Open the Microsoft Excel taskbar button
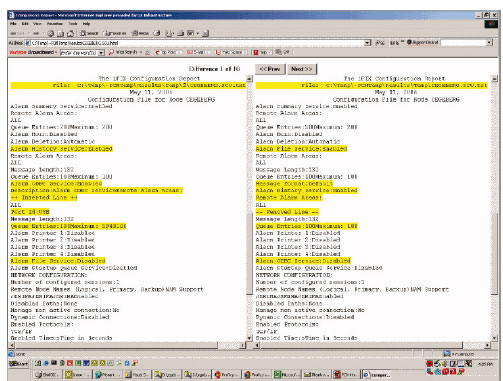Viewport: 503px width, 381px height. pyautogui.click(x=286, y=375)
